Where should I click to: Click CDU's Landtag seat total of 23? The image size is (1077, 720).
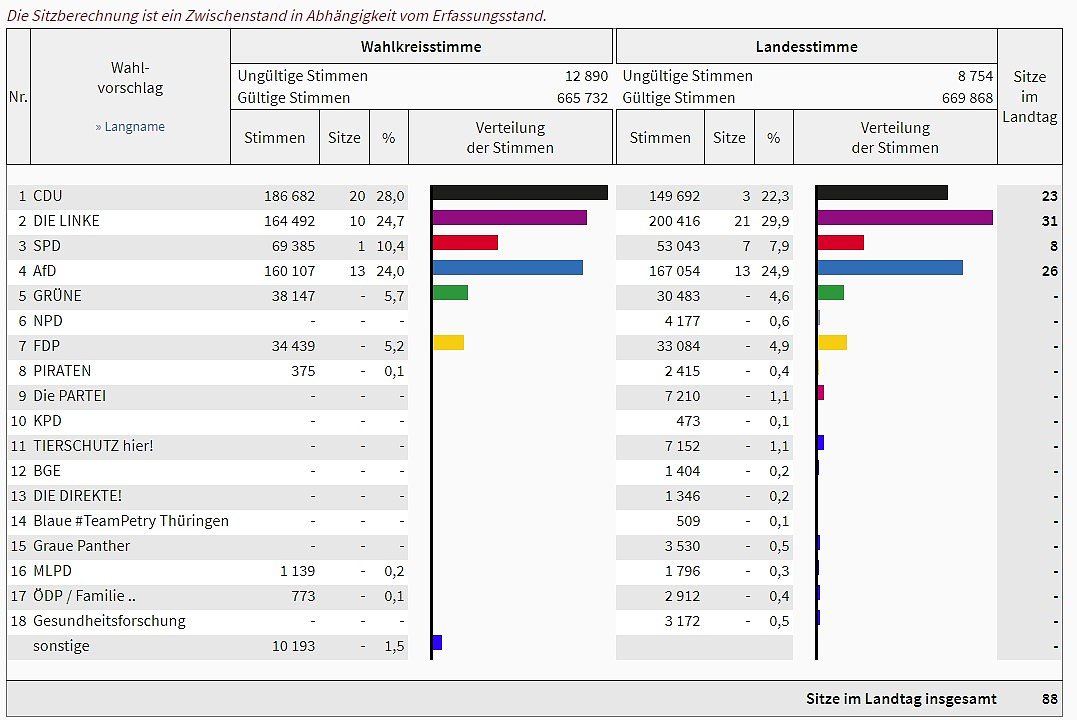1048,196
